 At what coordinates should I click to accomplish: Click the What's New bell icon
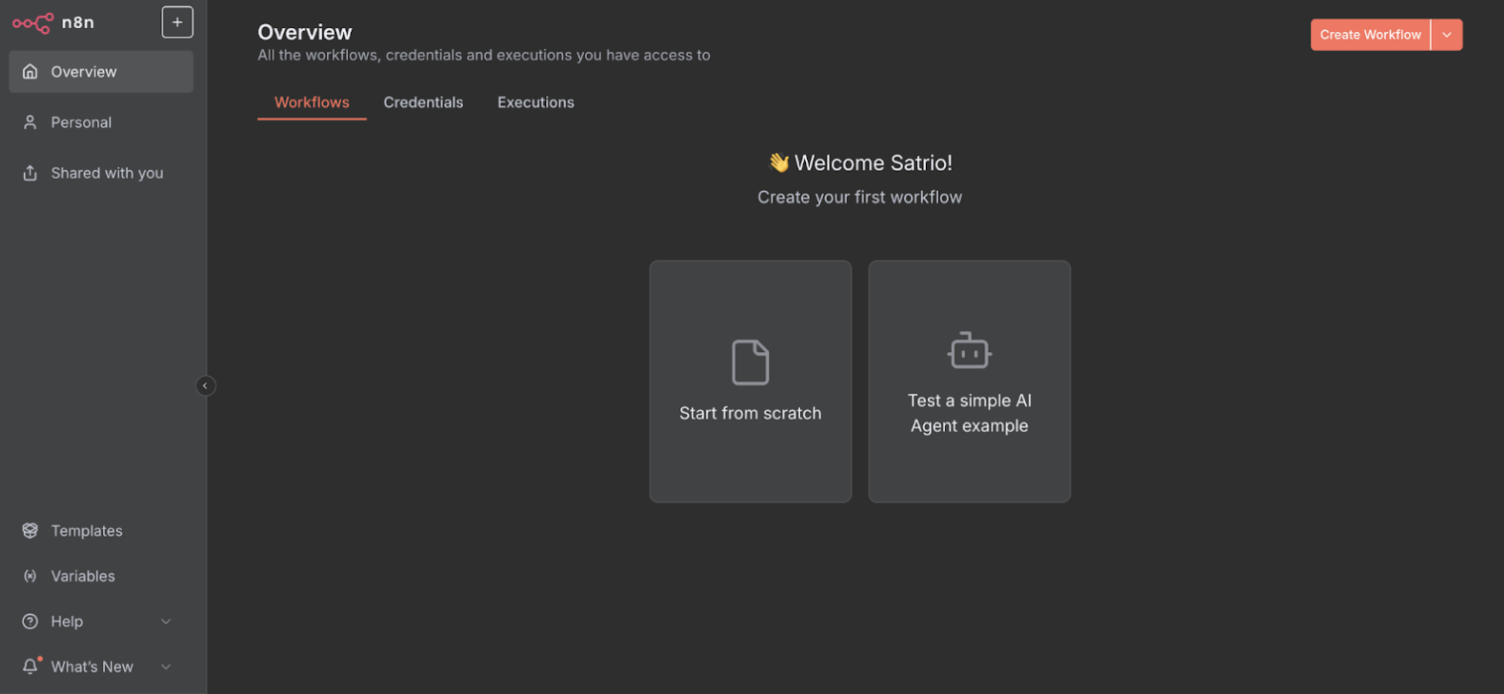pyautogui.click(x=31, y=666)
